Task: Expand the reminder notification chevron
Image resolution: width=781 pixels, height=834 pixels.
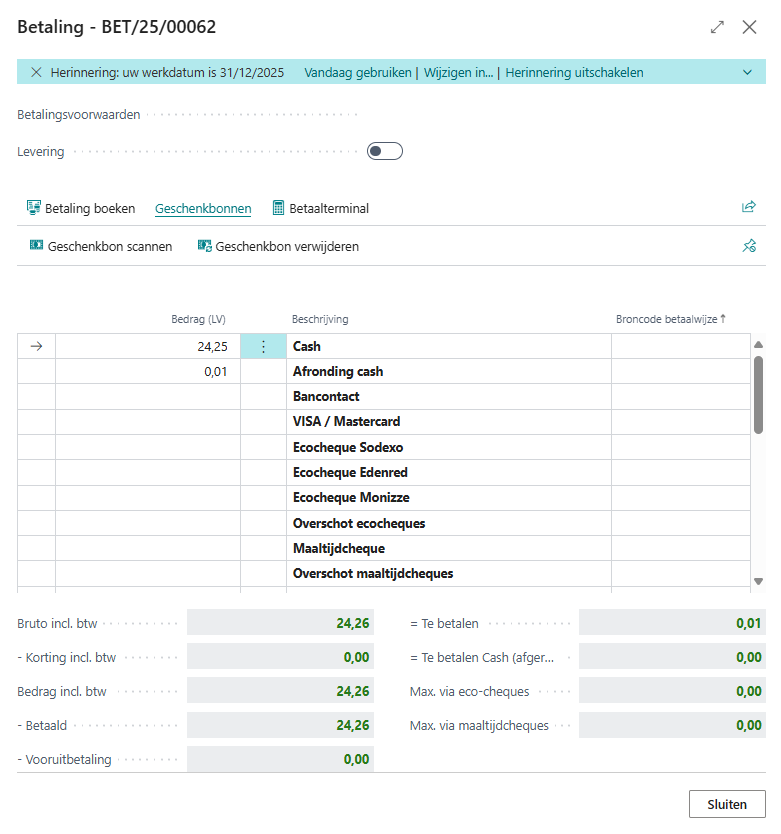Action: pos(747,72)
